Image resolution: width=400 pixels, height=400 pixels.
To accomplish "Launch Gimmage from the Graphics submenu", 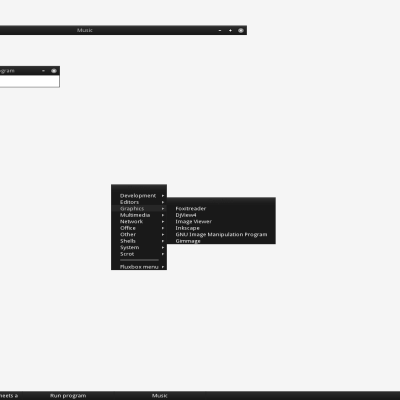I will [x=221, y=241].
